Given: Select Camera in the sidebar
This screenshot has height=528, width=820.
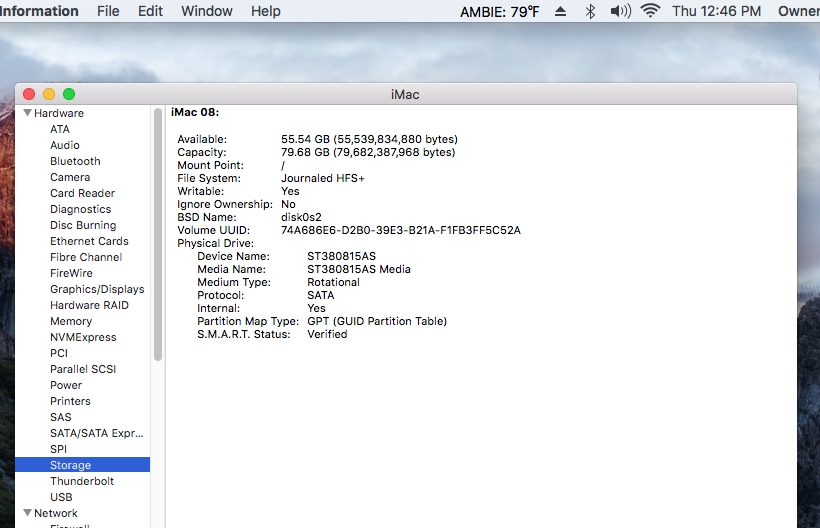Looking at the screenshot, I should (70, 177).
